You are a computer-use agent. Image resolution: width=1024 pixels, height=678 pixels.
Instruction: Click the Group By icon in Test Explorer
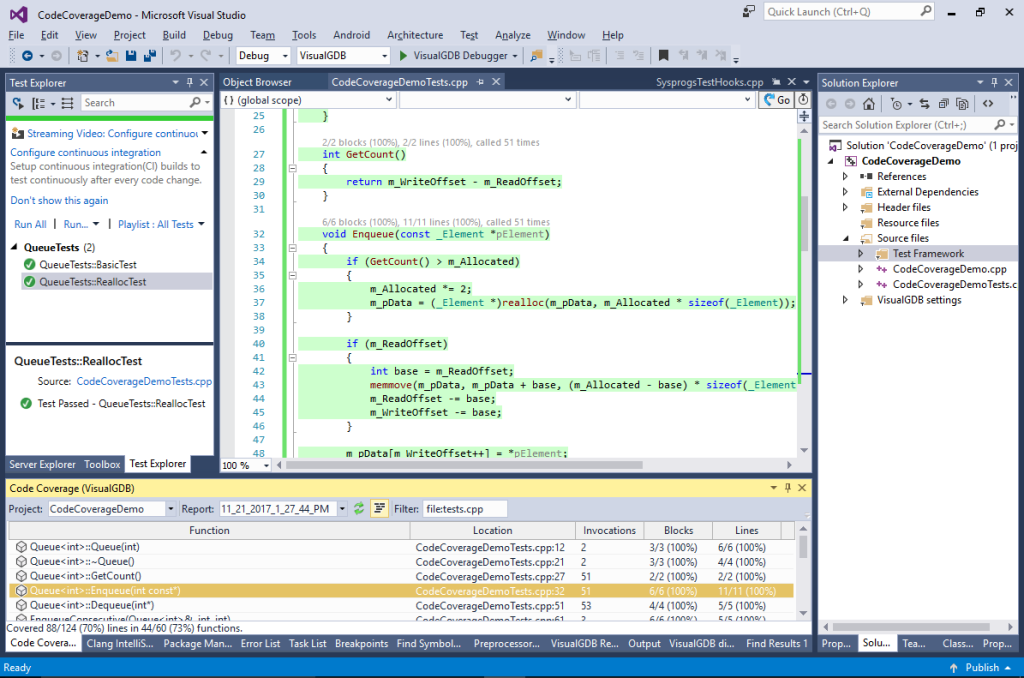pos(39,103)
